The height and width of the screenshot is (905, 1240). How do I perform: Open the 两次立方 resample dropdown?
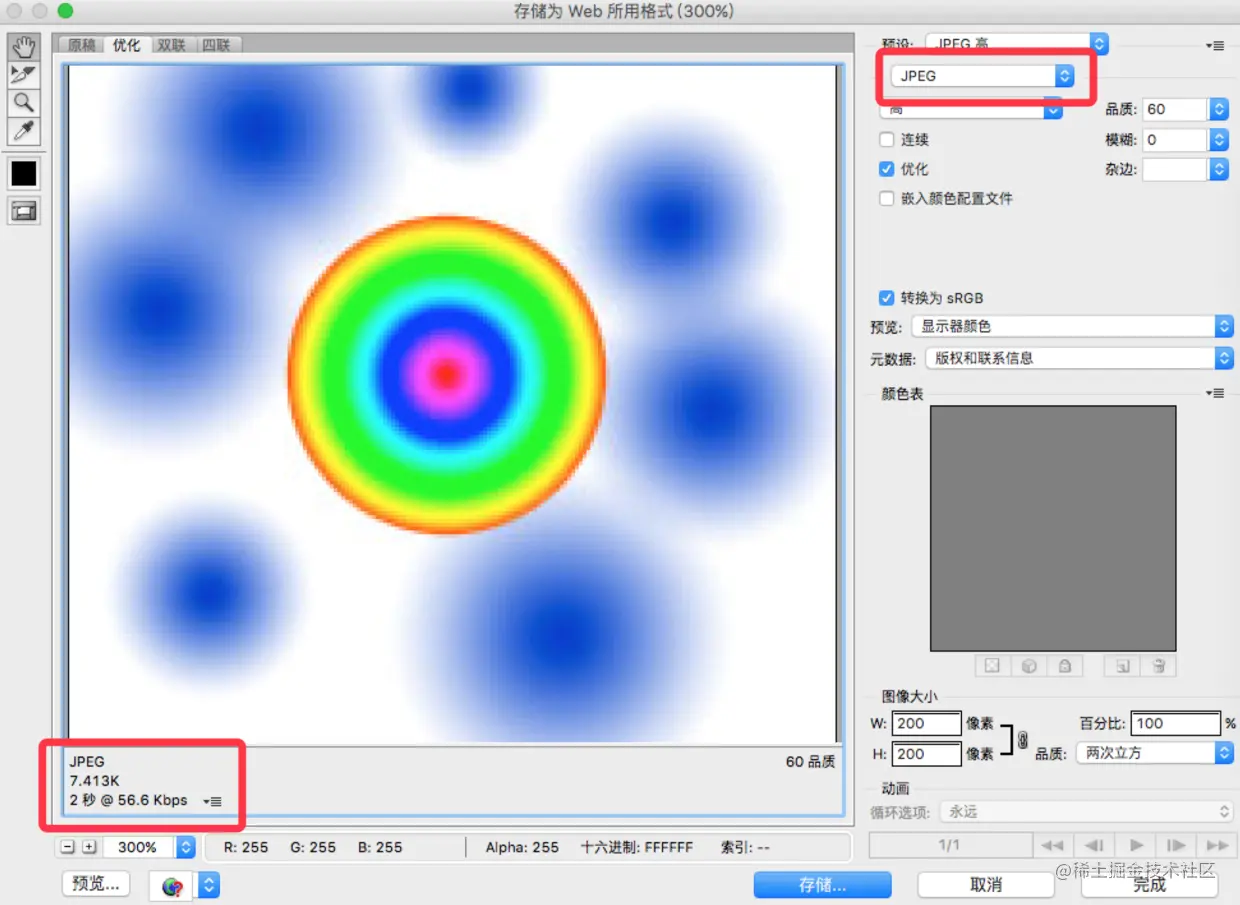pyautogui.click(x=1156, y=753)
